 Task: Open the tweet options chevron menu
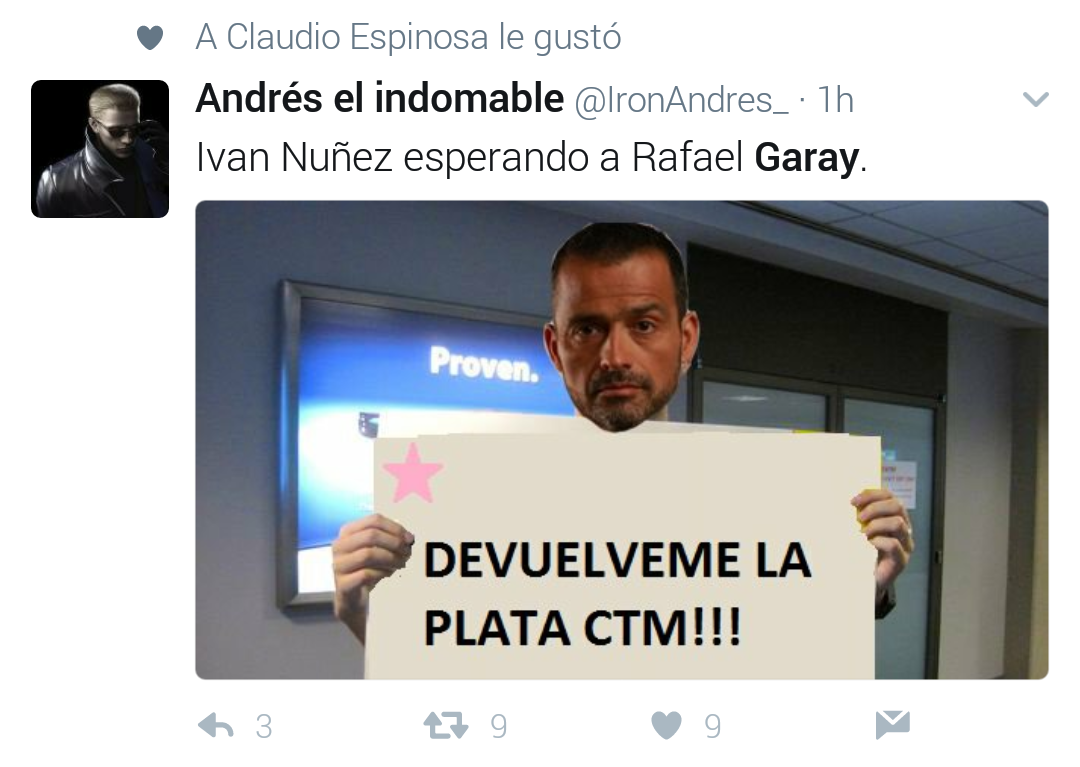pyautogui.click(x=1035, y=100)
